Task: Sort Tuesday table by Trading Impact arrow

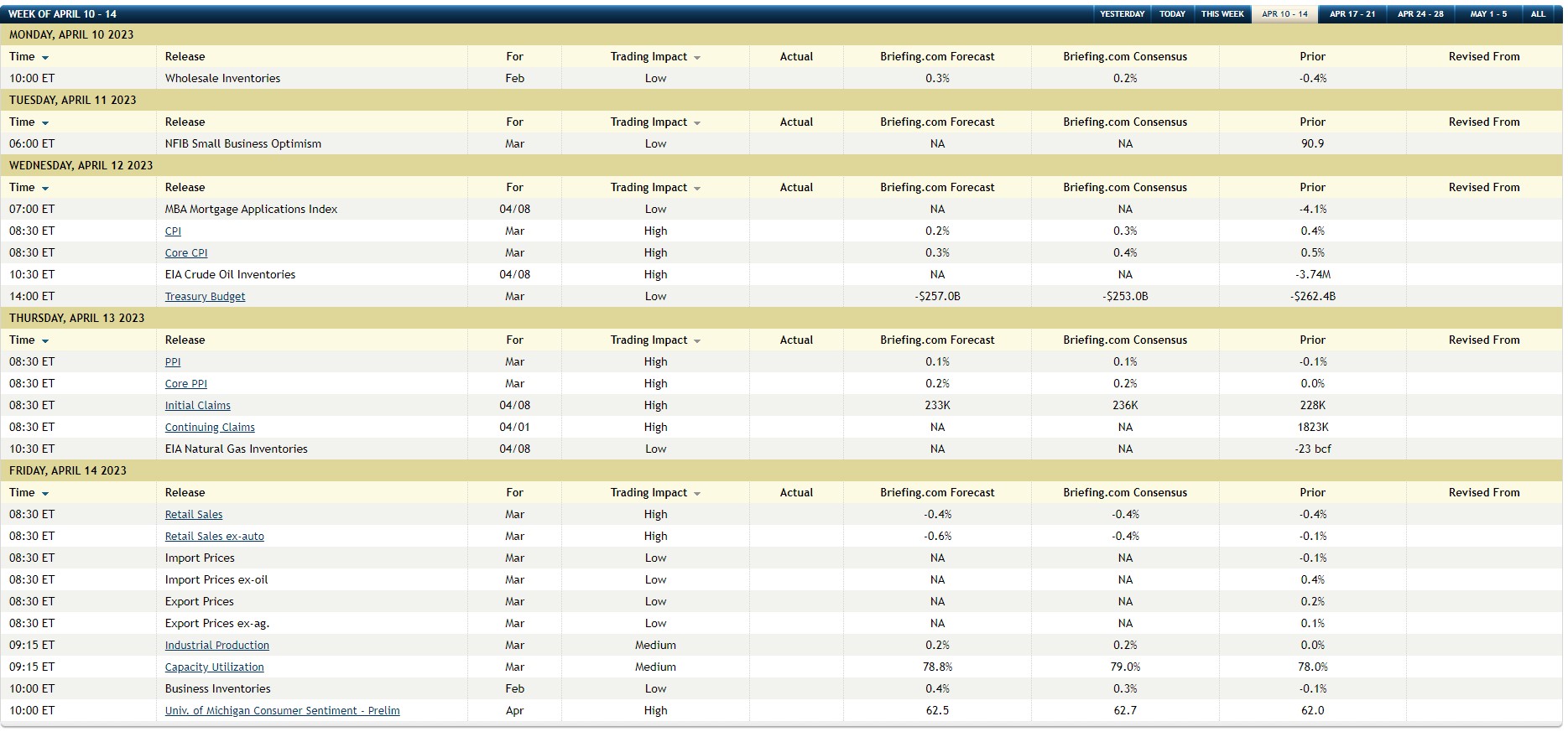Action: (697, 123)
